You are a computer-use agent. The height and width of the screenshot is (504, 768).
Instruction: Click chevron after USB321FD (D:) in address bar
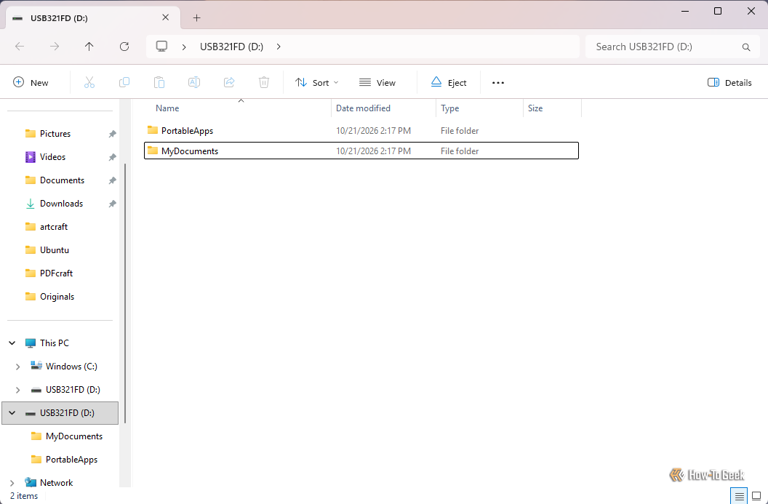pos(279,47)
